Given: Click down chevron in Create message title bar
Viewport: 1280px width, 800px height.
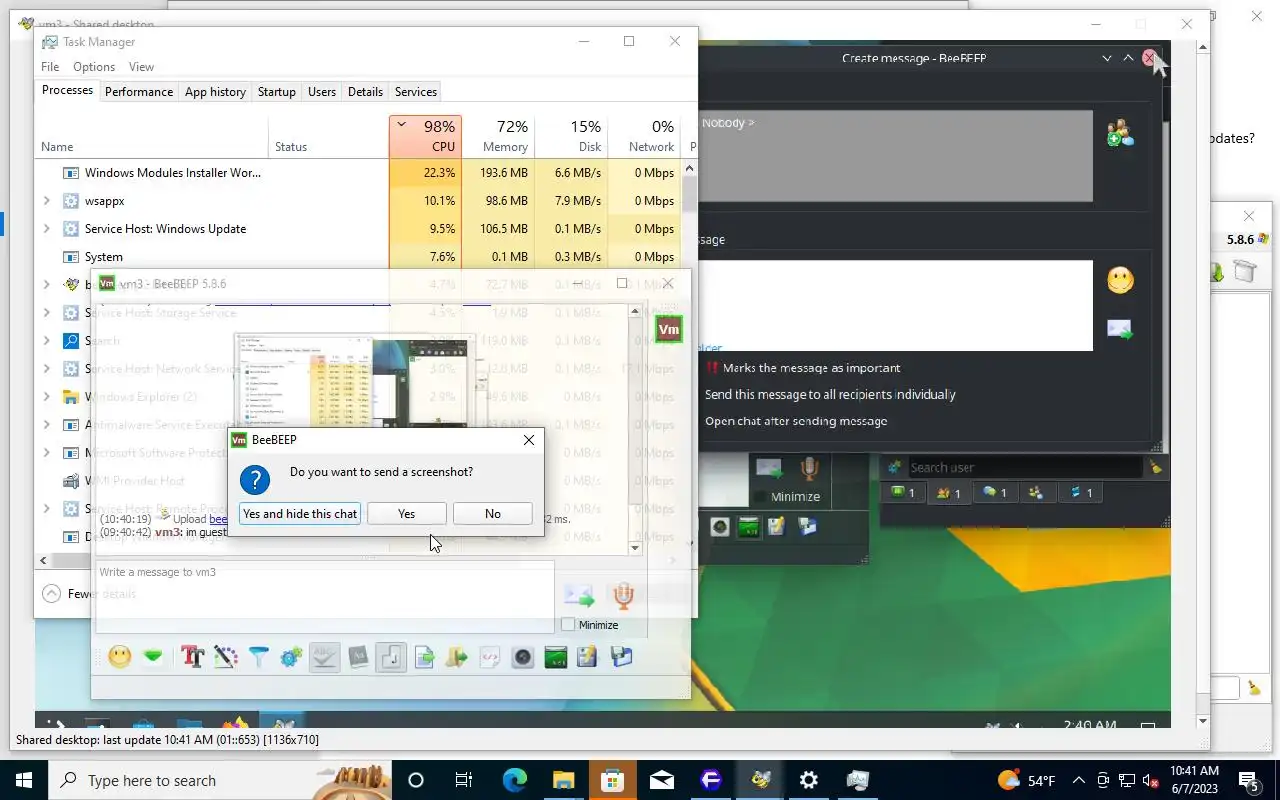Looking at the screenshot, I should tap(1107, 58).
